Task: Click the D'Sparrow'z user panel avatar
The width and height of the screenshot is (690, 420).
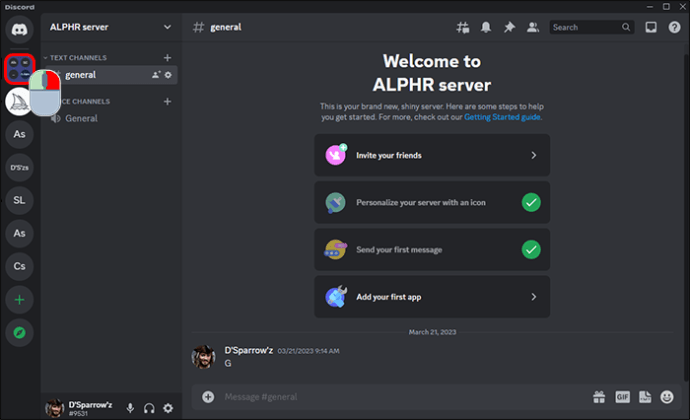Action: click(x=55, y=408)
